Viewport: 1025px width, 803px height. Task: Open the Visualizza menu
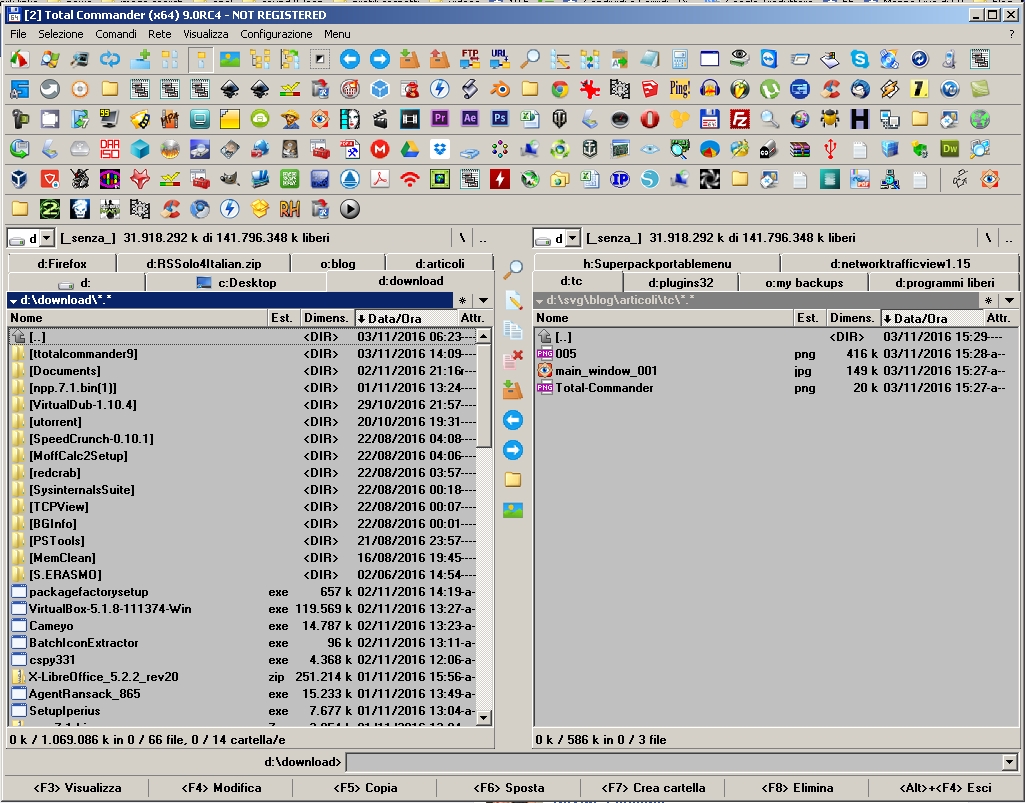tap(206, 34)
